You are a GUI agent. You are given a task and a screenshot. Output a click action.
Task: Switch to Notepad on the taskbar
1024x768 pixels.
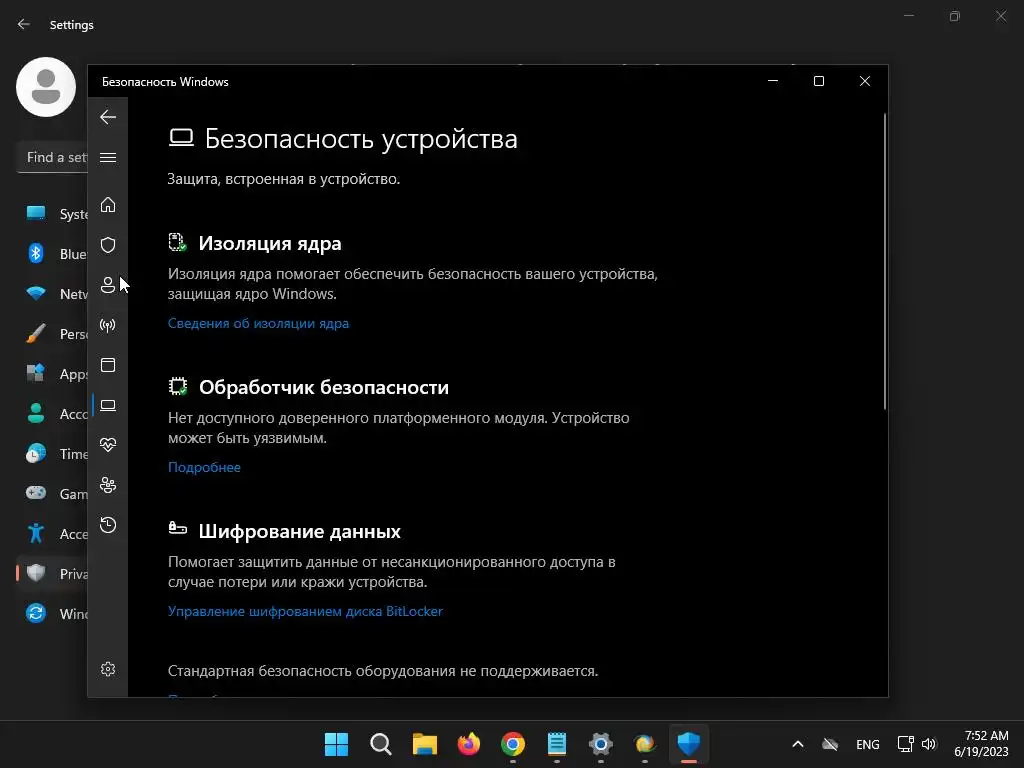557,744
